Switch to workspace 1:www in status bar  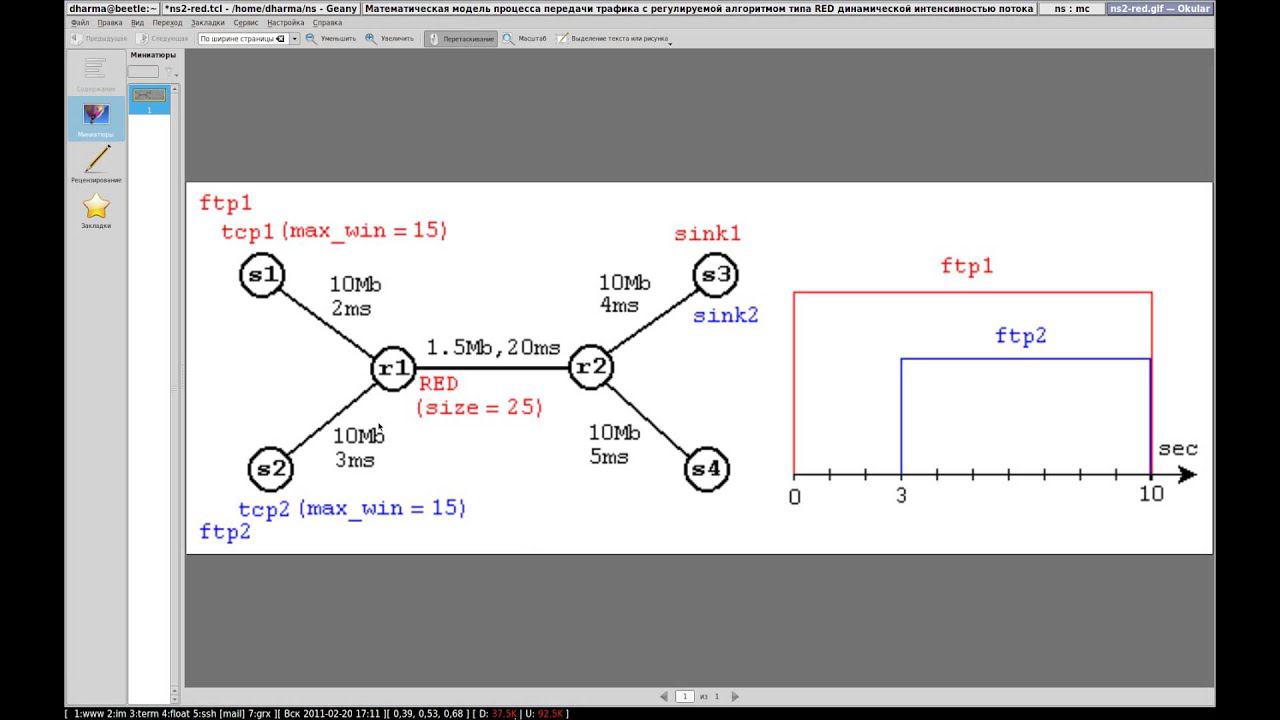pyautogui.click(x=90, y=714)
